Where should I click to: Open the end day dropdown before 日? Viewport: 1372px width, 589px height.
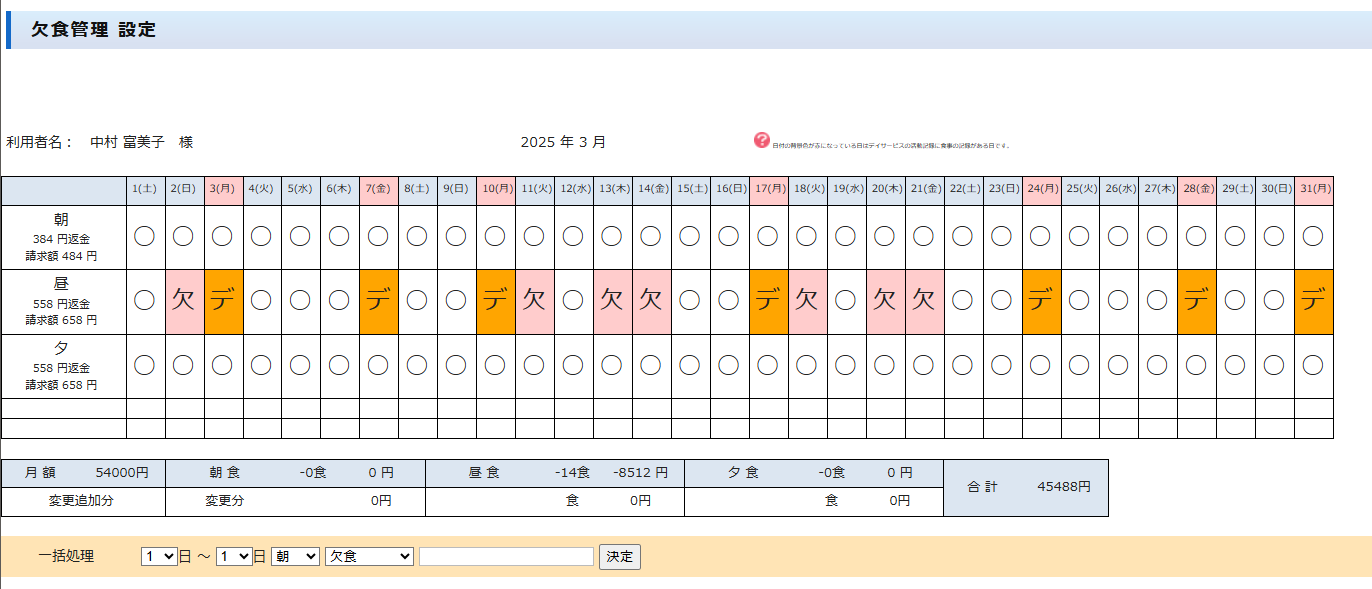[233, 556]
